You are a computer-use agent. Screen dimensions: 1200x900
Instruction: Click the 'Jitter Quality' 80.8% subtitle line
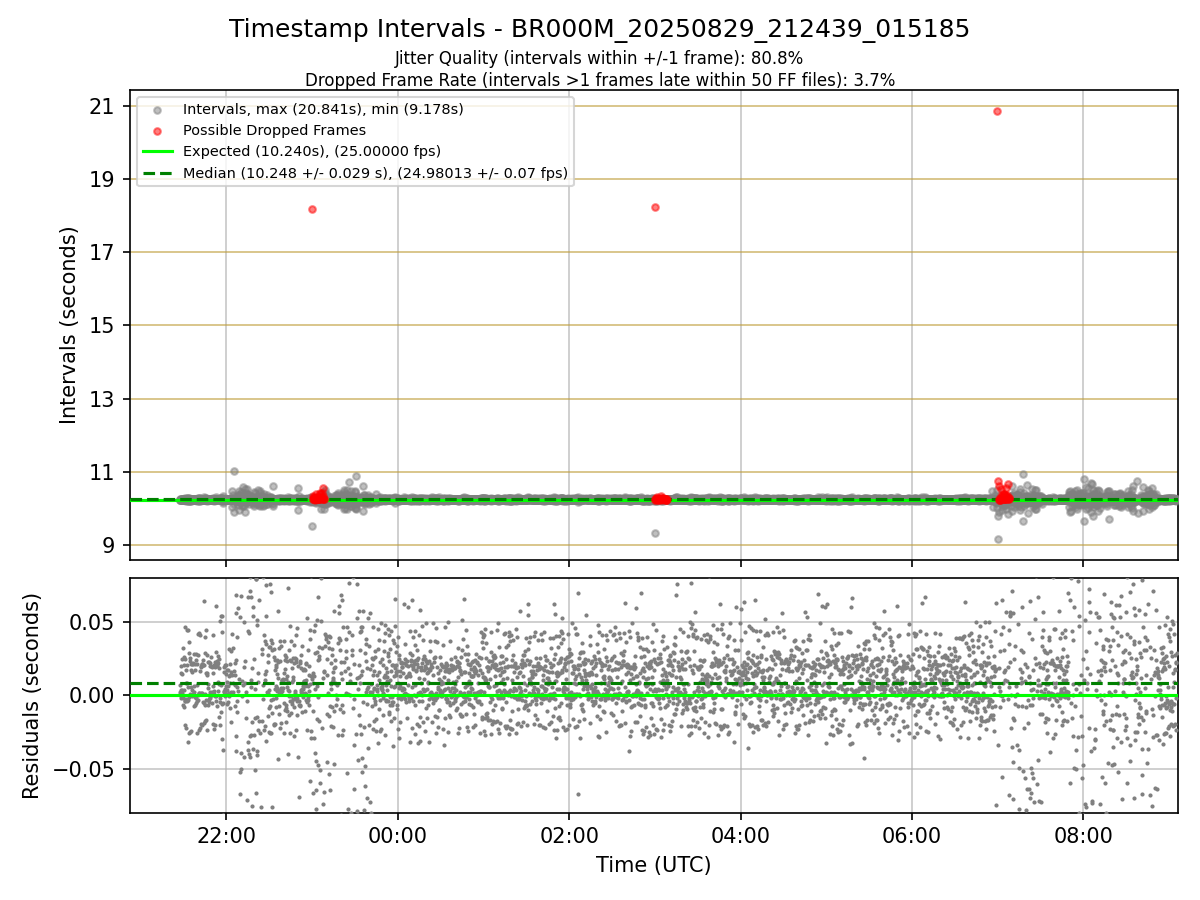[x=599, y=58]
